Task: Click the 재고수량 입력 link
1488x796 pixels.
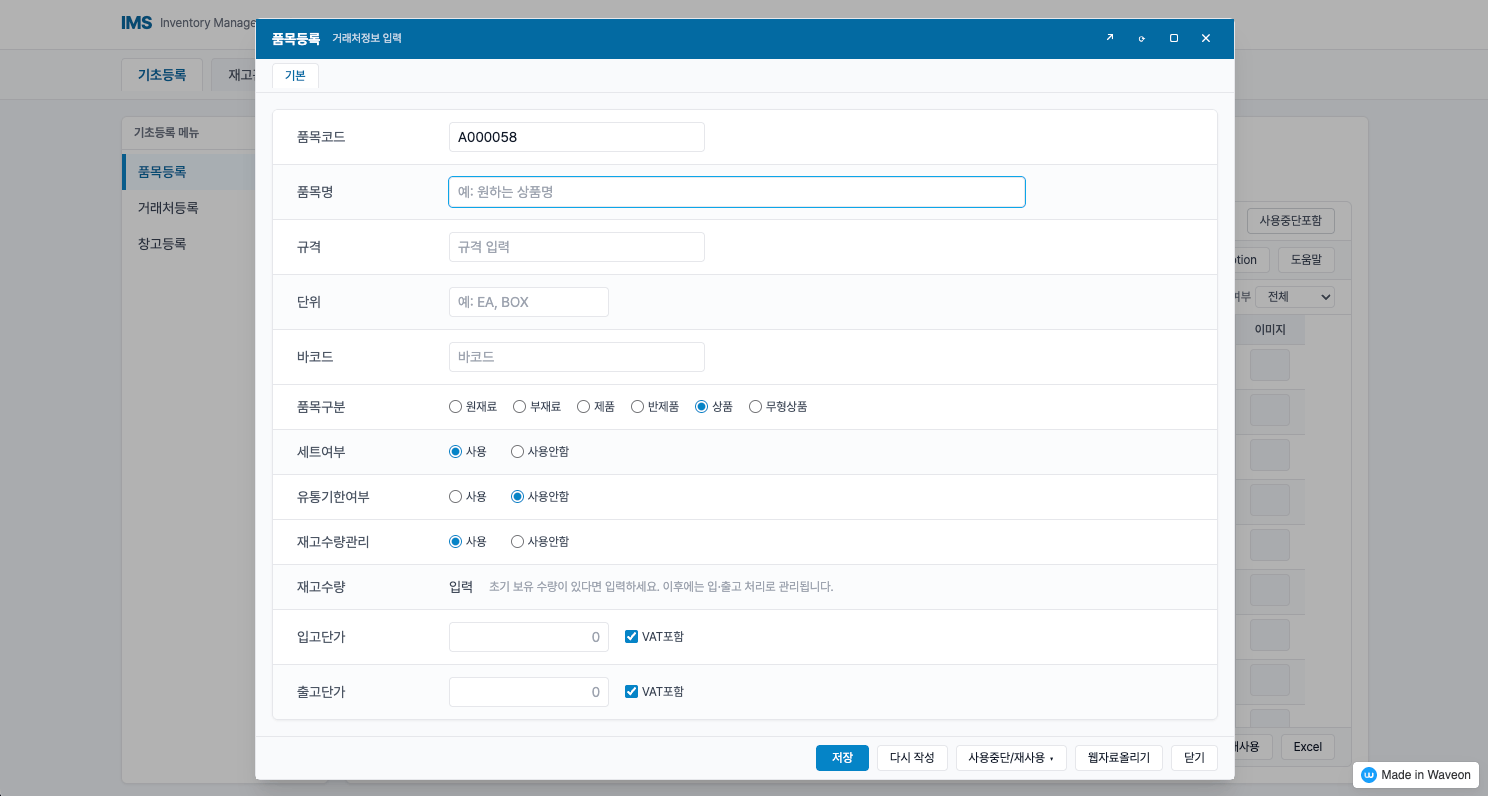Action: (461, 587)
